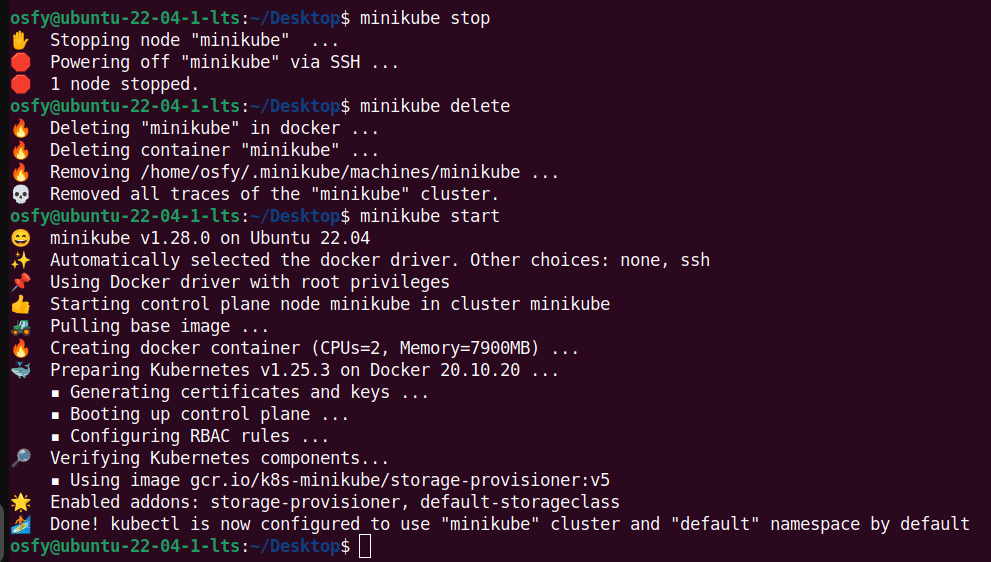Click the whale emoji beside Preparing Kubernetes
Screen dimensions: 991x562
click(x=20, y=370)
